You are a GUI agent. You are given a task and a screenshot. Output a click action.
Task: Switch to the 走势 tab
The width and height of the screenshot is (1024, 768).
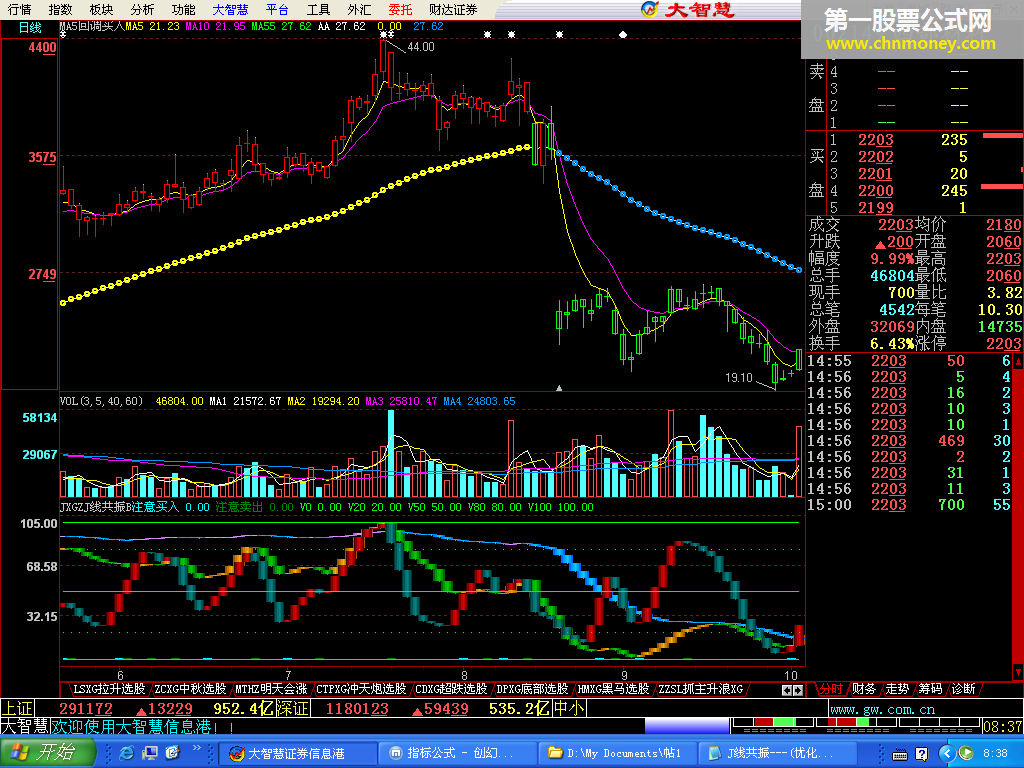[897, 689]
